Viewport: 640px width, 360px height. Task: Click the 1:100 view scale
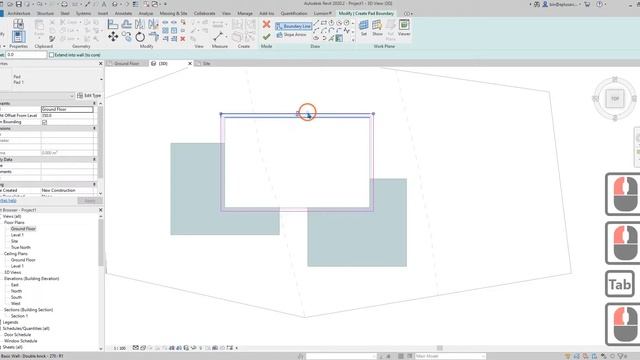point(120,348)
